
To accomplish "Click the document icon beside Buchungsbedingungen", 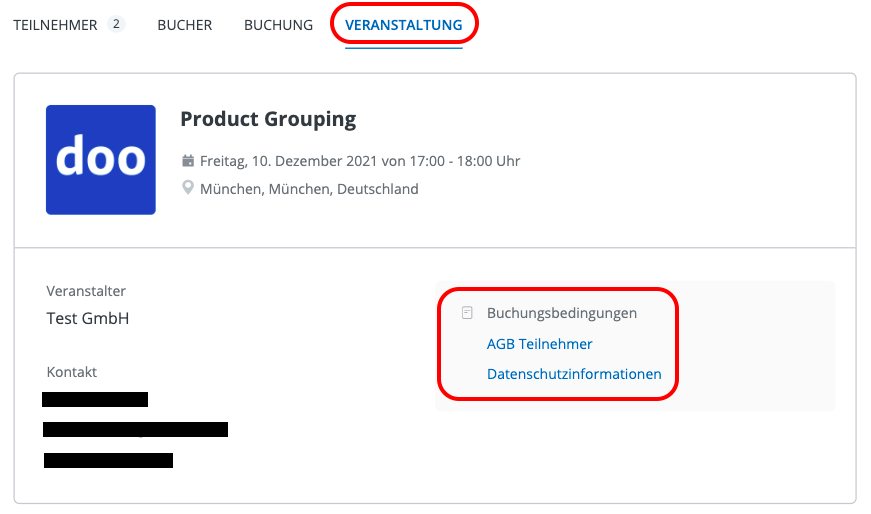I will (467, 313).
